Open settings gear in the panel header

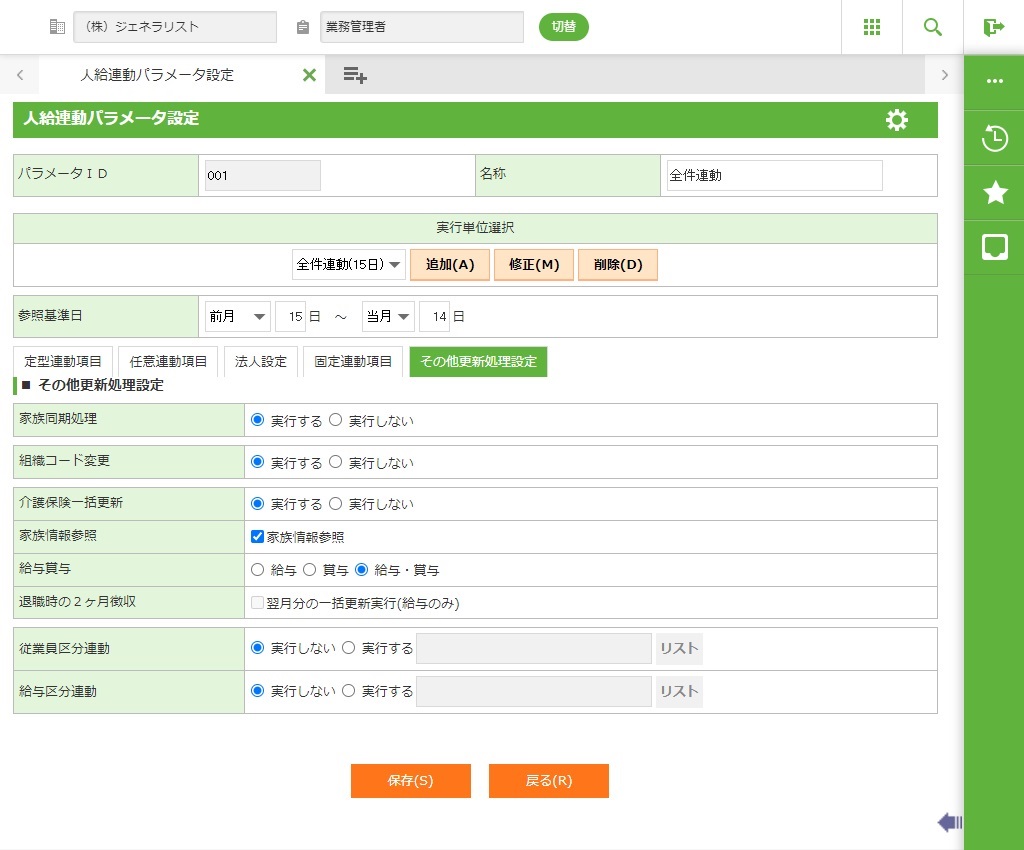[x=897, y=120]
